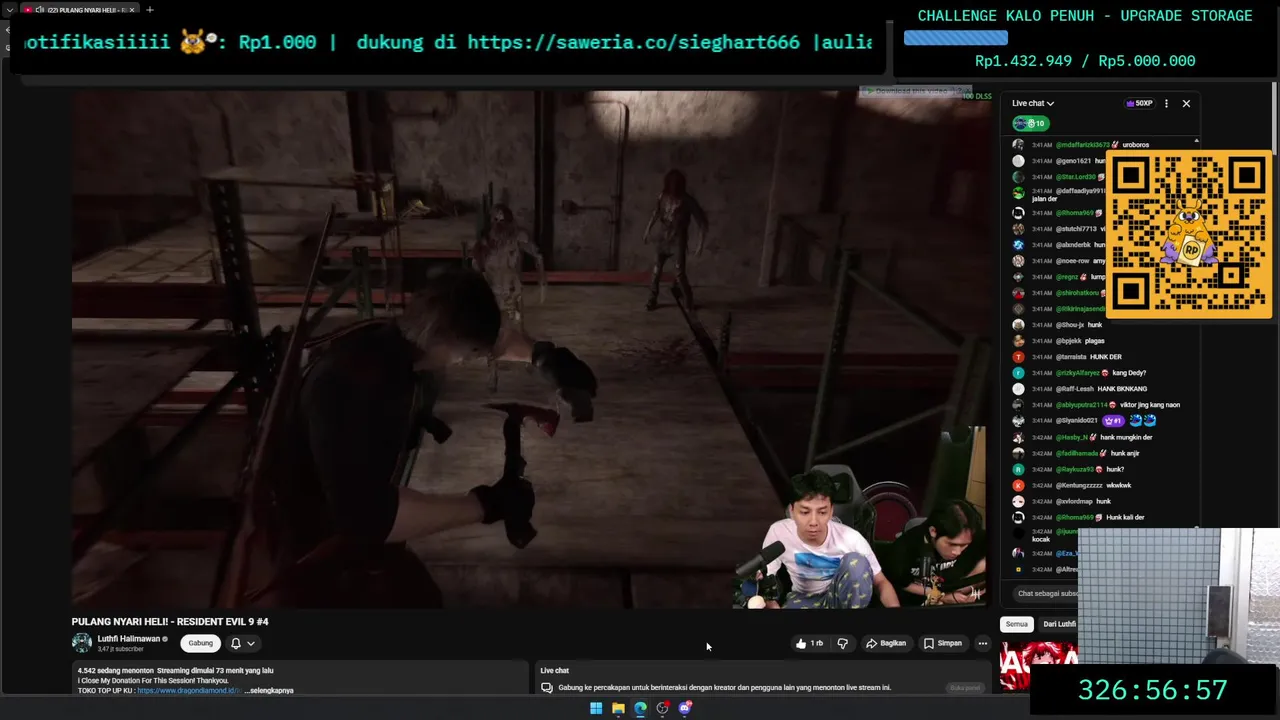This screenshot has width=1280, height=720.
Task: Click chat user @Slyanido021
Action: (x=1077, y=421)
